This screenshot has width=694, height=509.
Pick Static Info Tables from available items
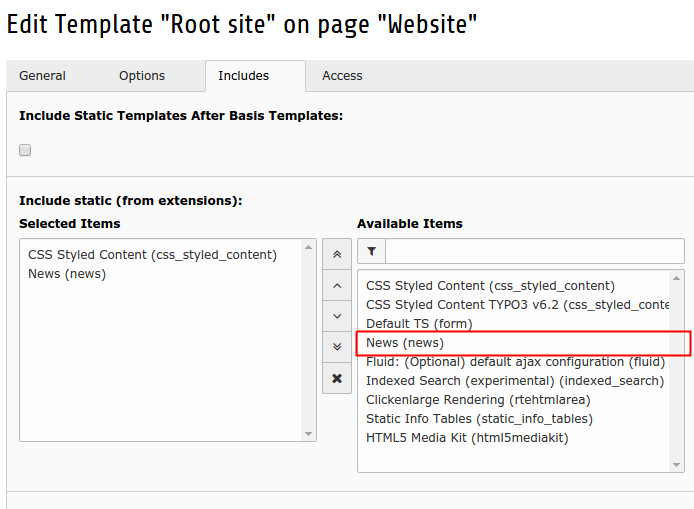coord(479,419)
